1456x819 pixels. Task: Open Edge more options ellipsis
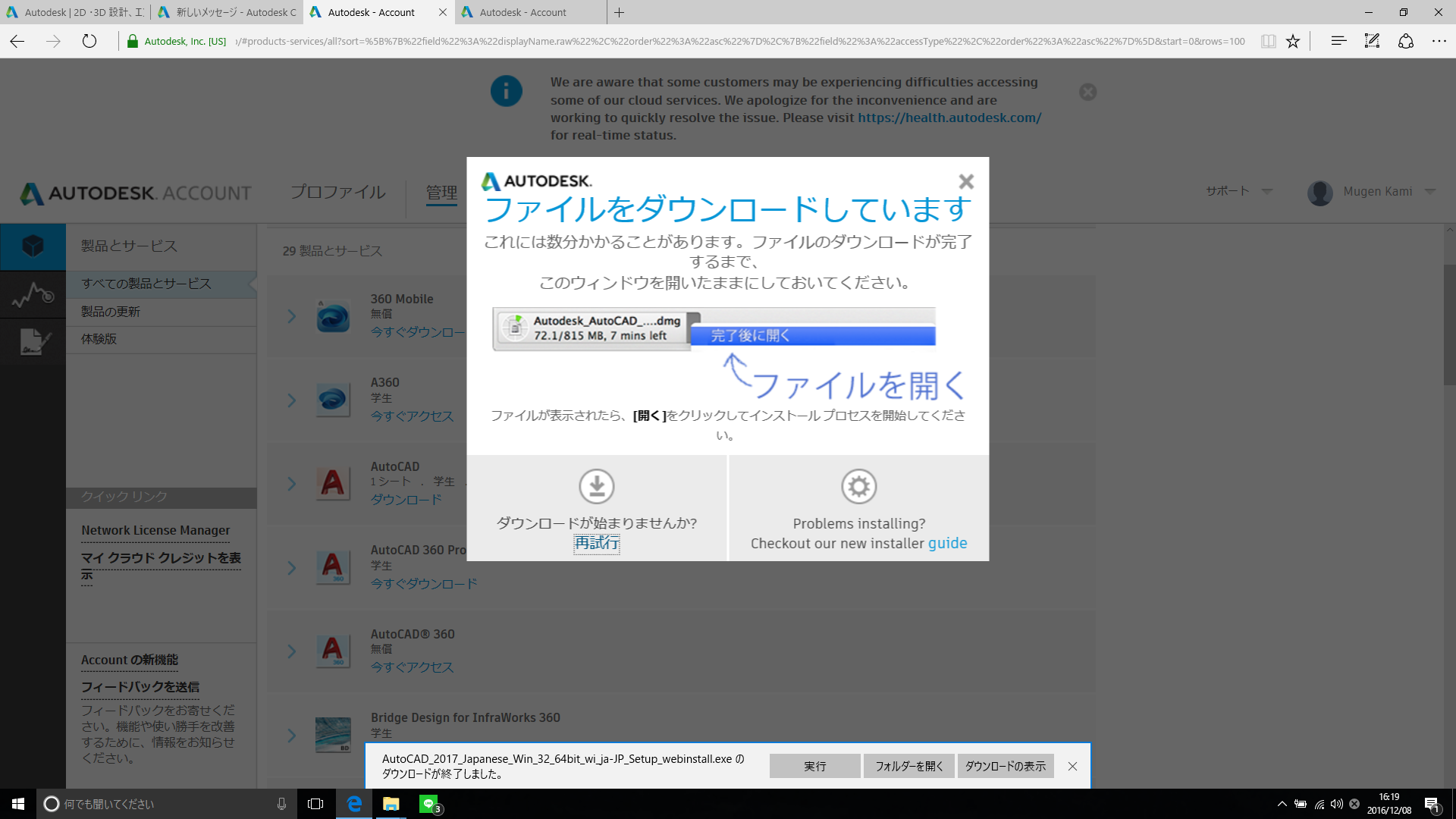(x=1439, y=41)
